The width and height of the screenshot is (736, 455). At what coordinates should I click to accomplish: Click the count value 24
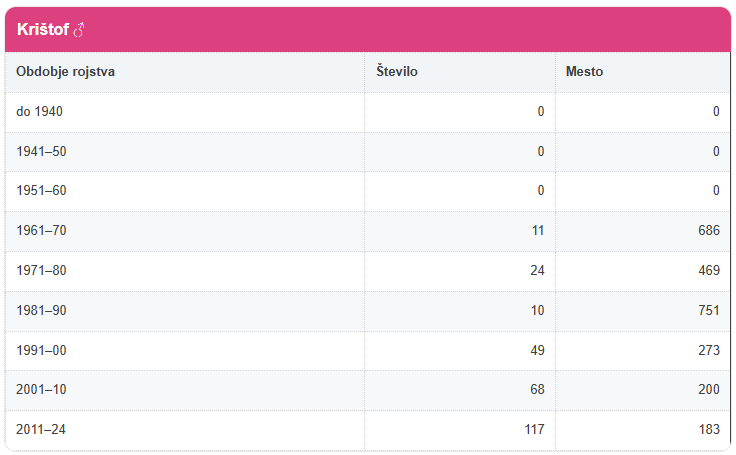pyautogui.click(x=537, y=270)
